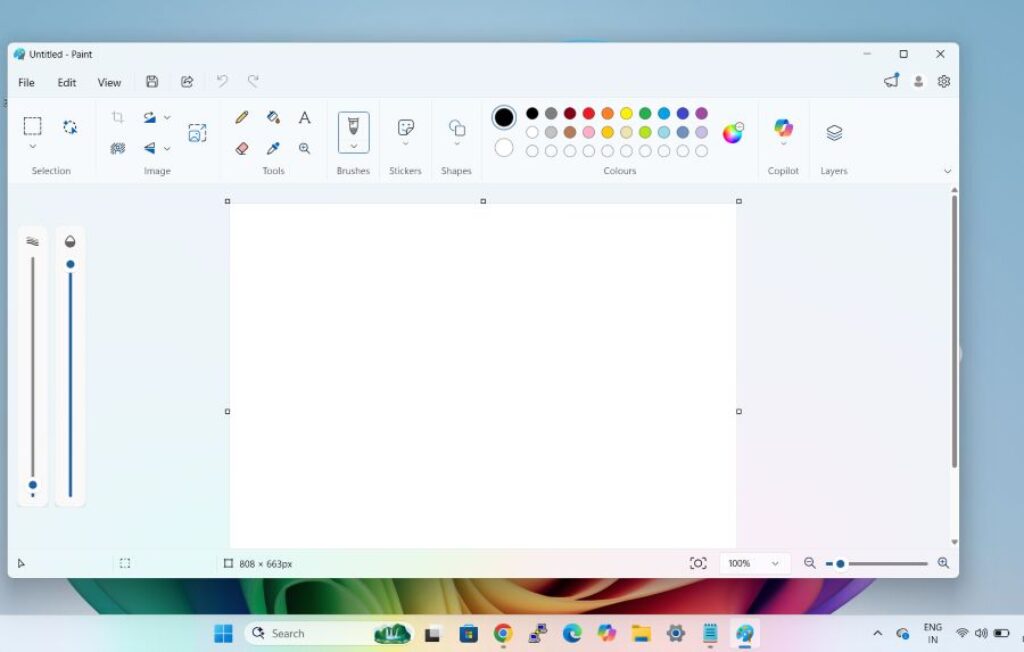Viewport: 1024px width, 652px height.
Task: Click the zoom slider in status bar
Action: pyautogui.click(x=876, y=563)
